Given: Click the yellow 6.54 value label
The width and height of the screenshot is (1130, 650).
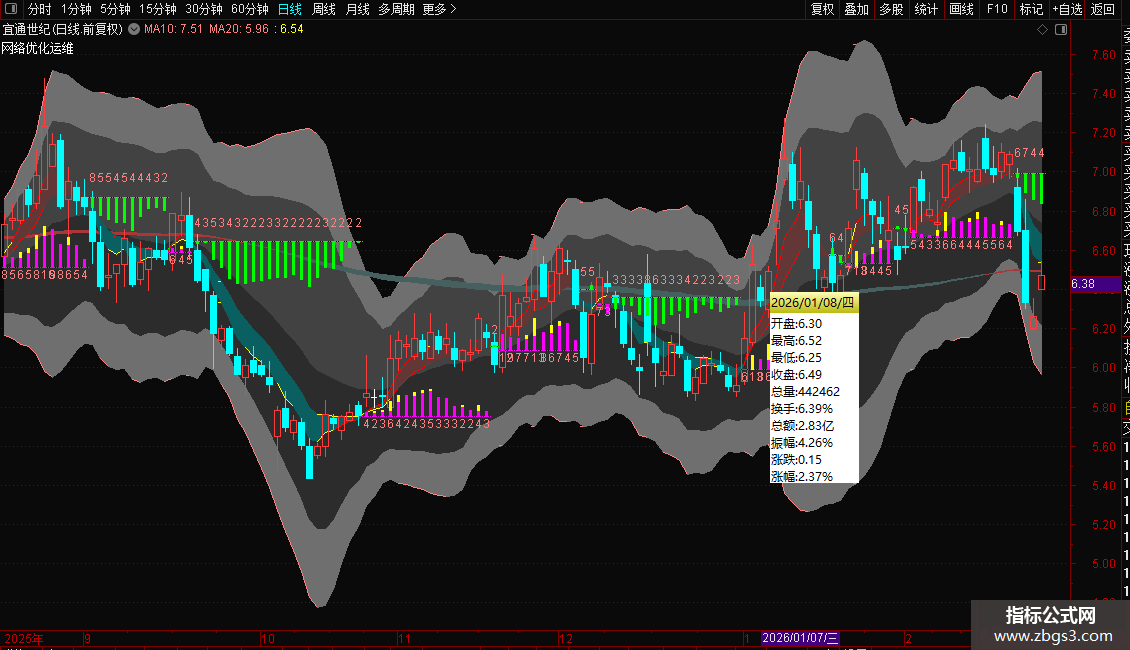Looking at the screenshot, I should pos(292,29).
